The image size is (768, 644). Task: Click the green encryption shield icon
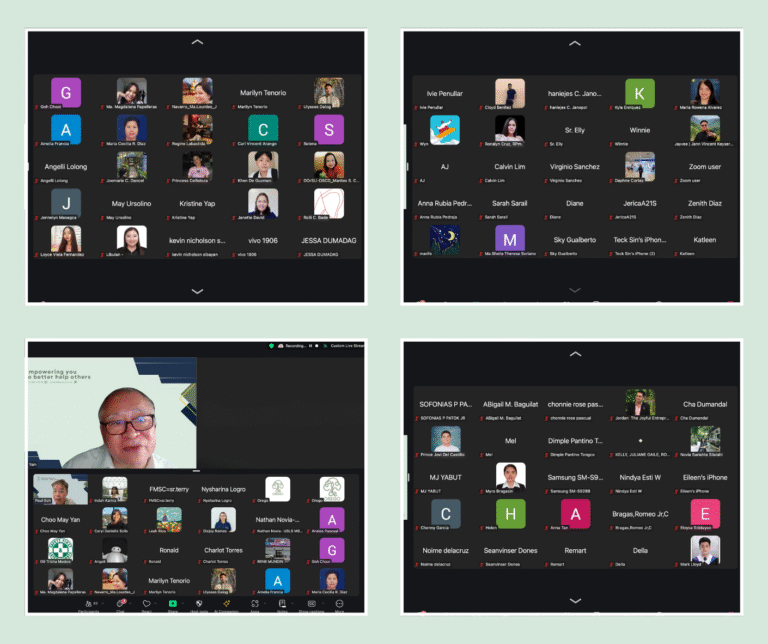[x=271, y=346]
